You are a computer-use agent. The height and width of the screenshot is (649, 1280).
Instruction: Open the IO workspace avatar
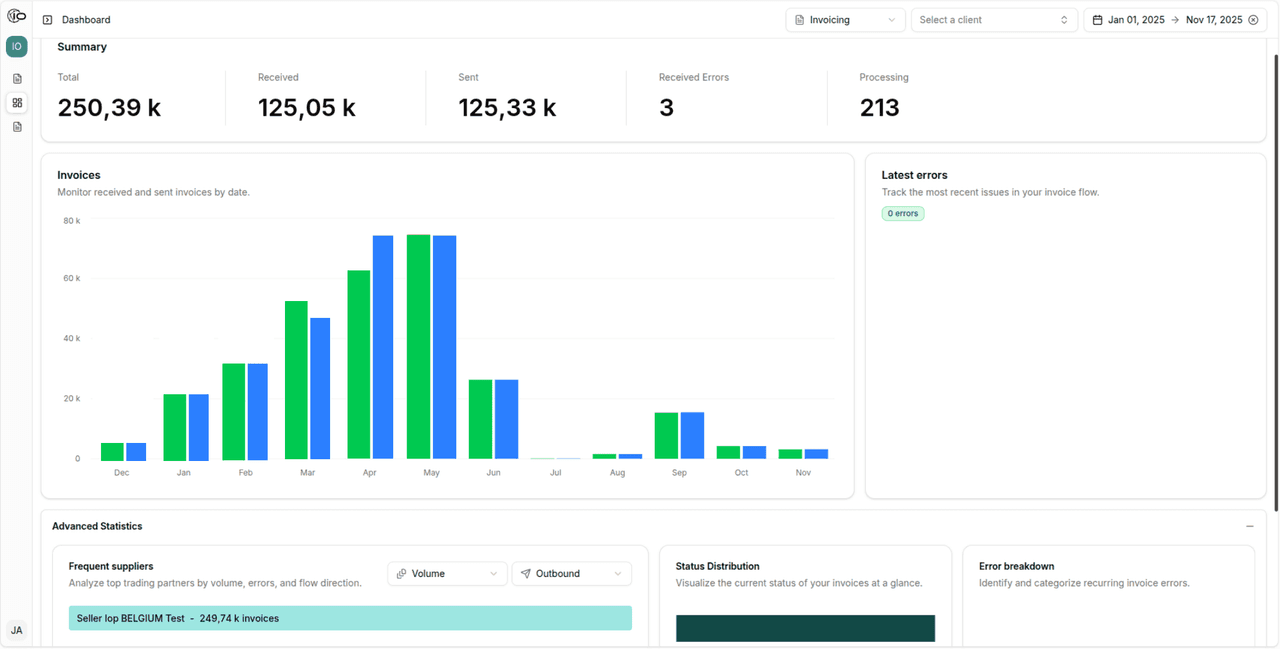point(16,46)
